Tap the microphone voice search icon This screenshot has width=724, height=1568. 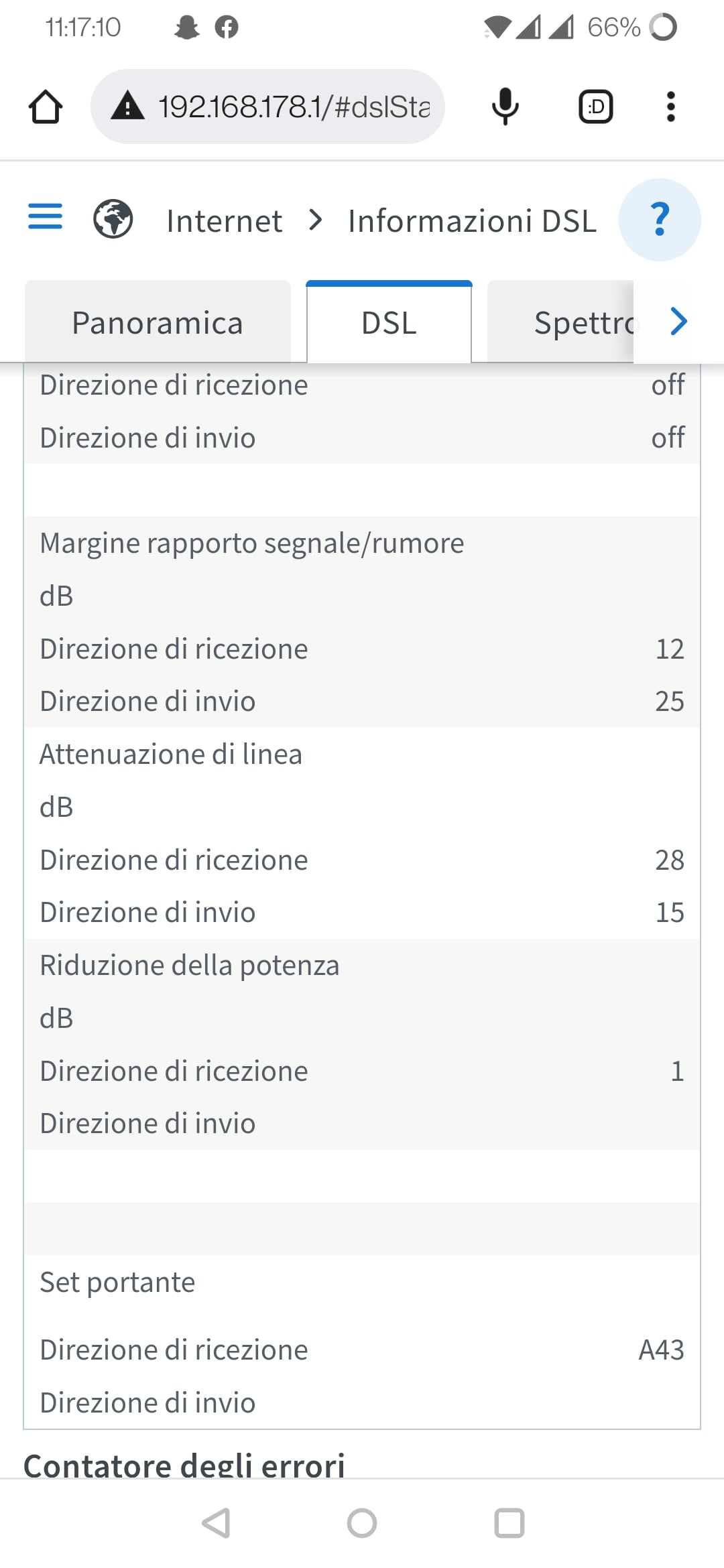pos(505,107)
